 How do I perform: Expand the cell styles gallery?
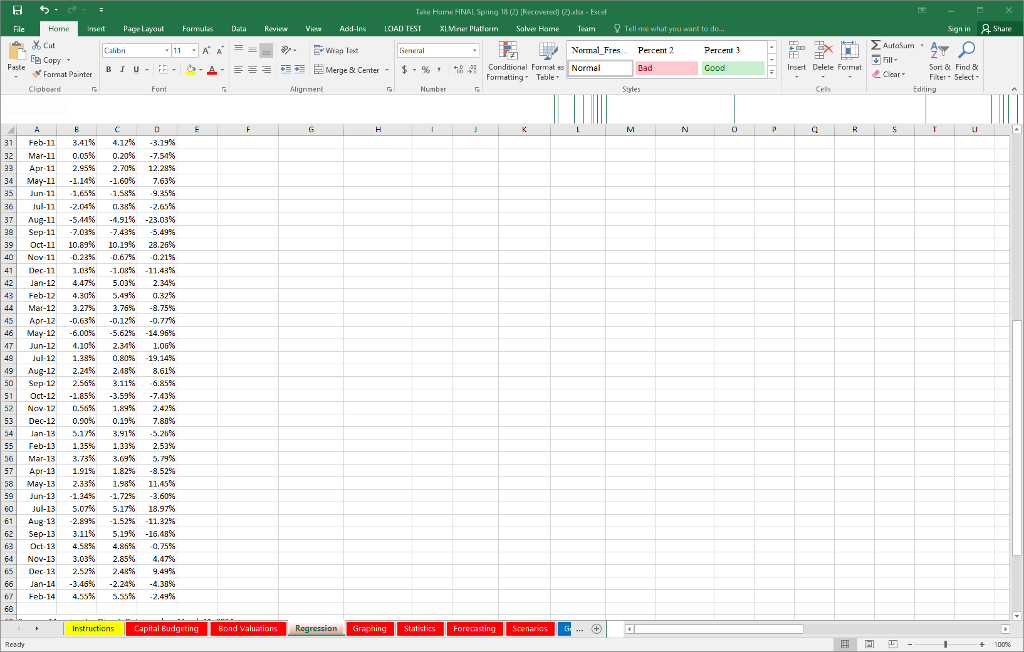pyautogui.click(x=772, y=73)
